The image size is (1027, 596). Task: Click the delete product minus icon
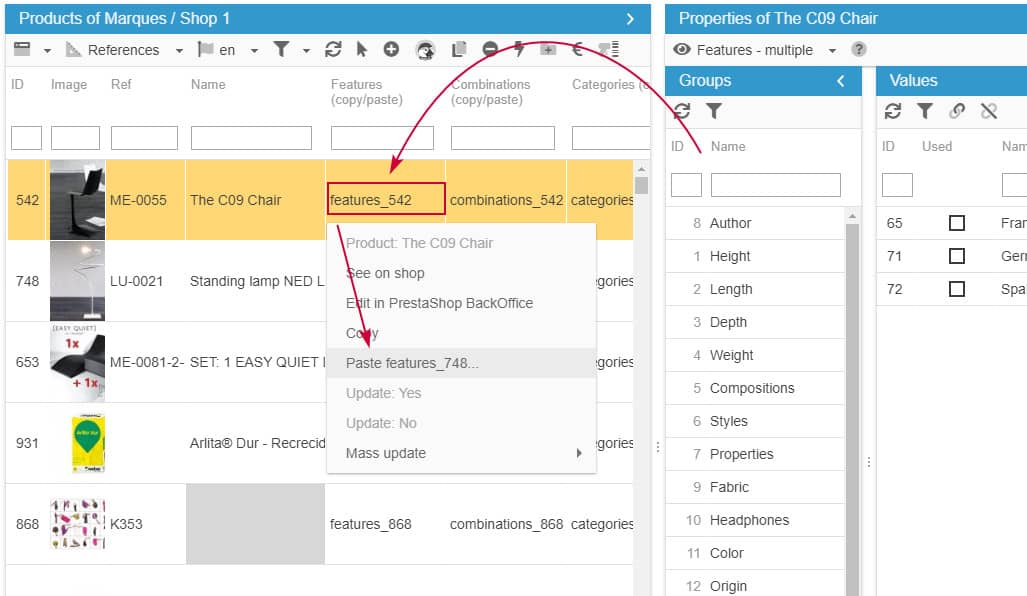click(490, 50)
